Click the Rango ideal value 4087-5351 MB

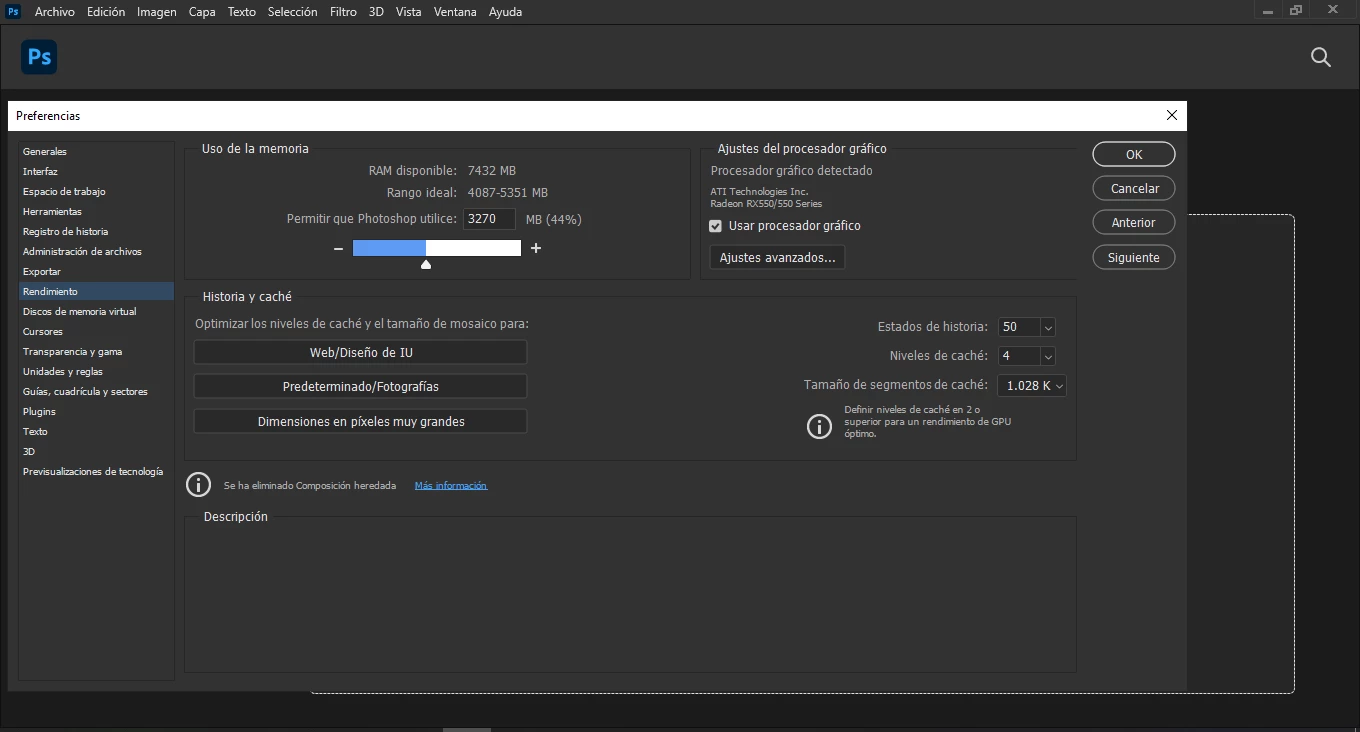tap(507, 193)
